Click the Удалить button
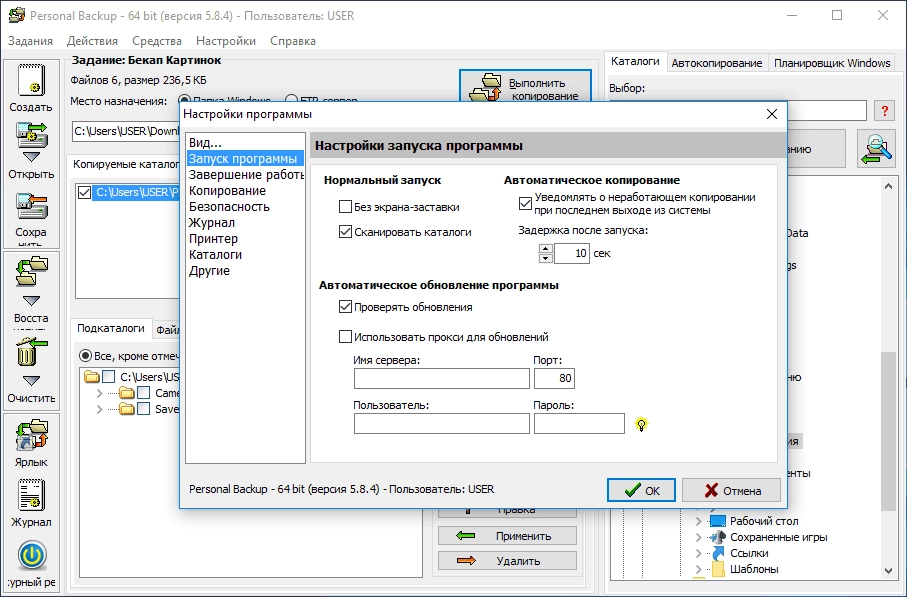The height and width of the screenshot is (597, 907). tap(507, 561)
